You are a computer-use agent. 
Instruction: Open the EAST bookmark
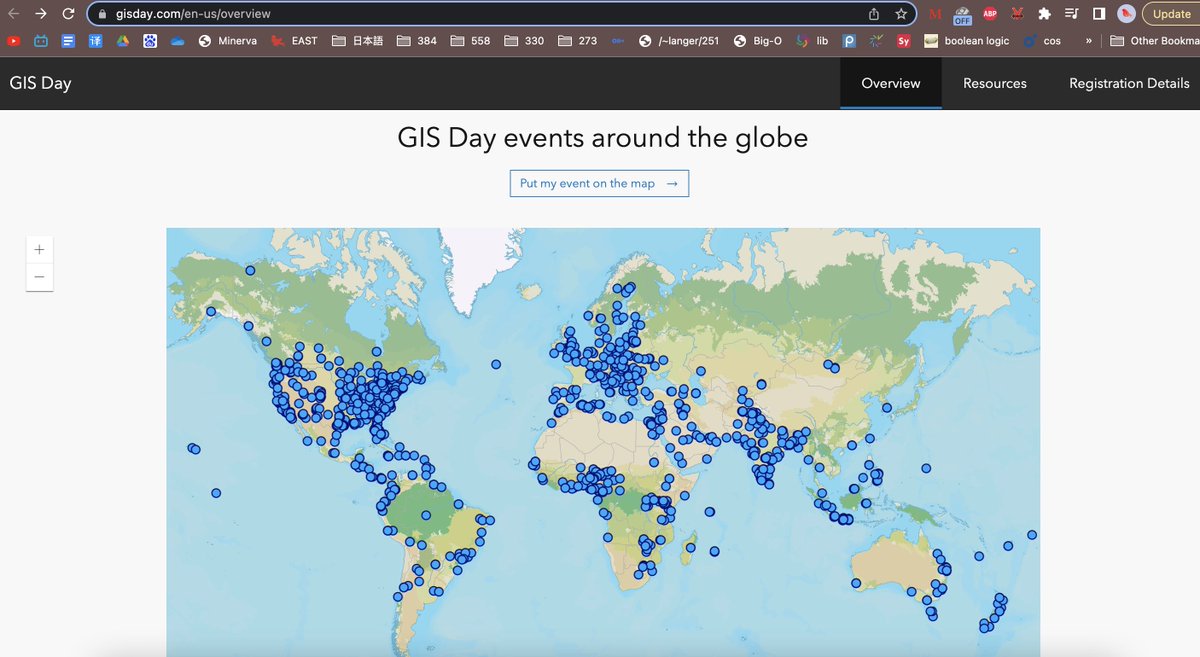294,41
